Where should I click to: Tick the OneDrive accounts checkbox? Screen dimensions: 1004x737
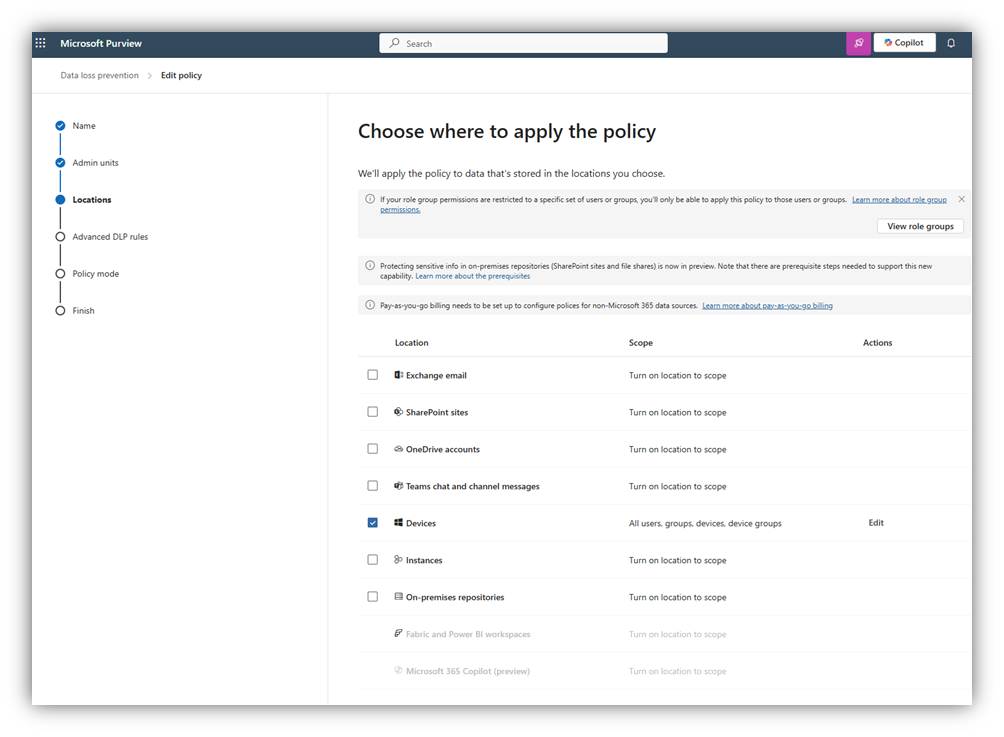click(373, 449)
